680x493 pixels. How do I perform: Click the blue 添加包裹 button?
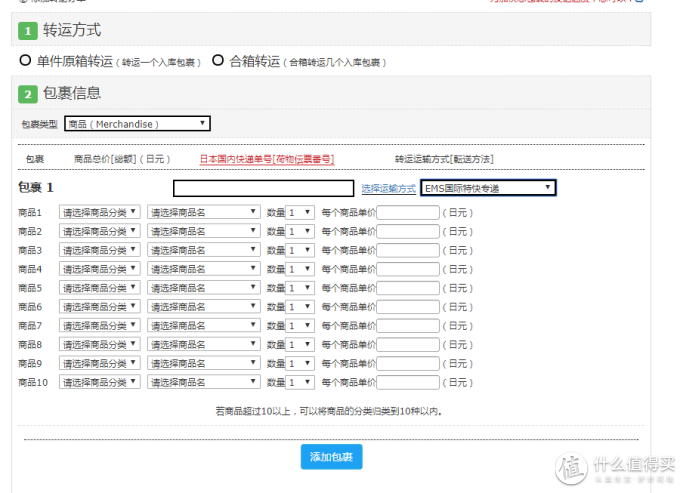(331, 457)
